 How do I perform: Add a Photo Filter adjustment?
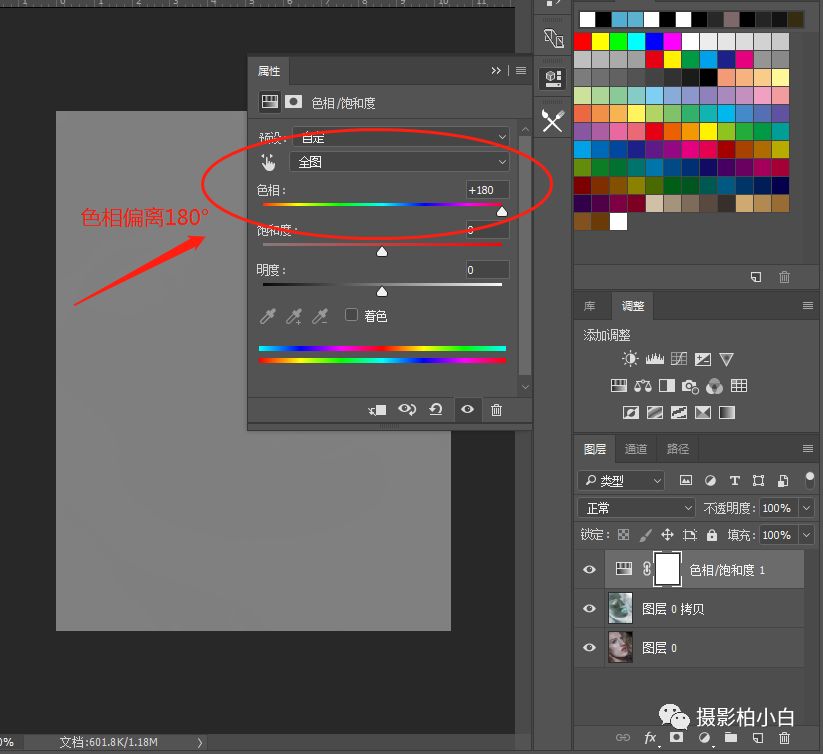coord(690,386)
